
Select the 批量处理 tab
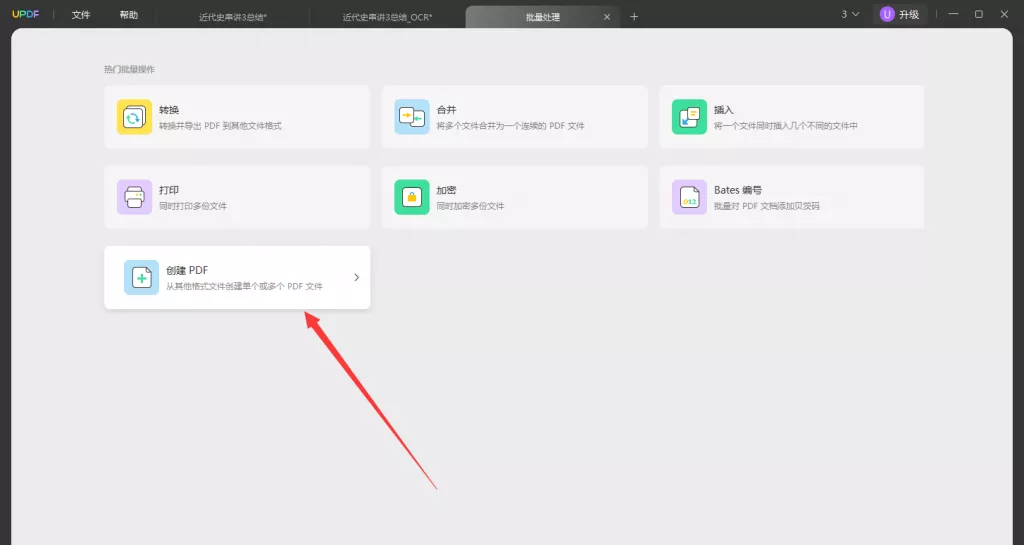coord(543,17)
